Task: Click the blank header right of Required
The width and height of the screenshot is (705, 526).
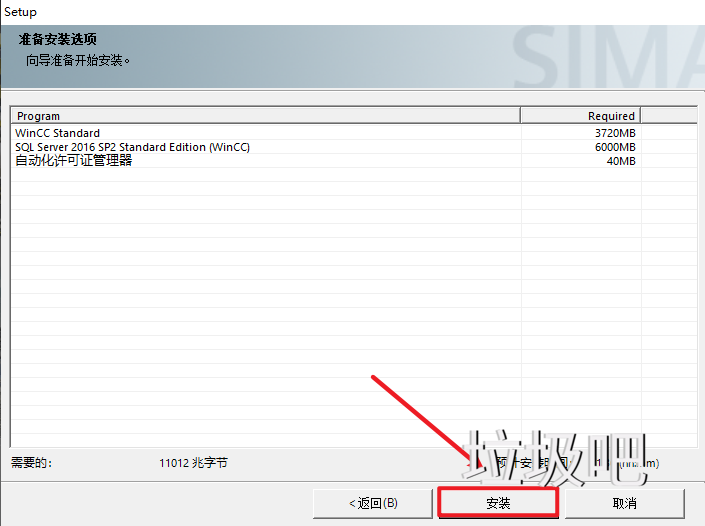Action: pyautogui.click(x=667, y=116)
